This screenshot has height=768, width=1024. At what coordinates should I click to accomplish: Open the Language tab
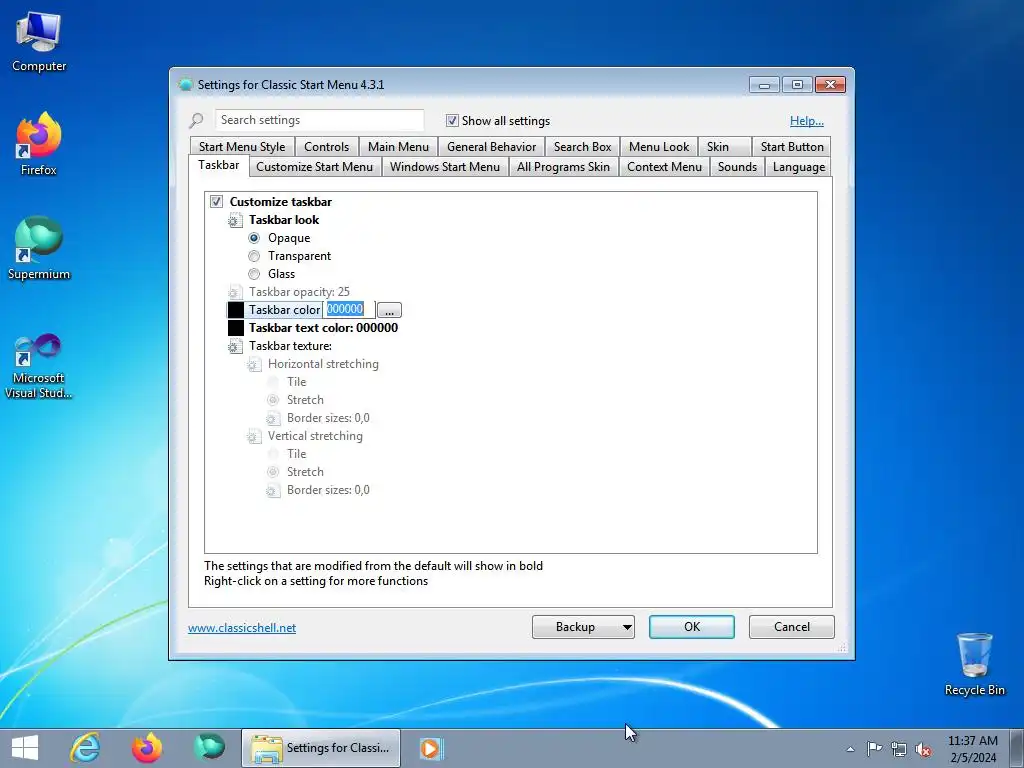(x=799, y=167)
